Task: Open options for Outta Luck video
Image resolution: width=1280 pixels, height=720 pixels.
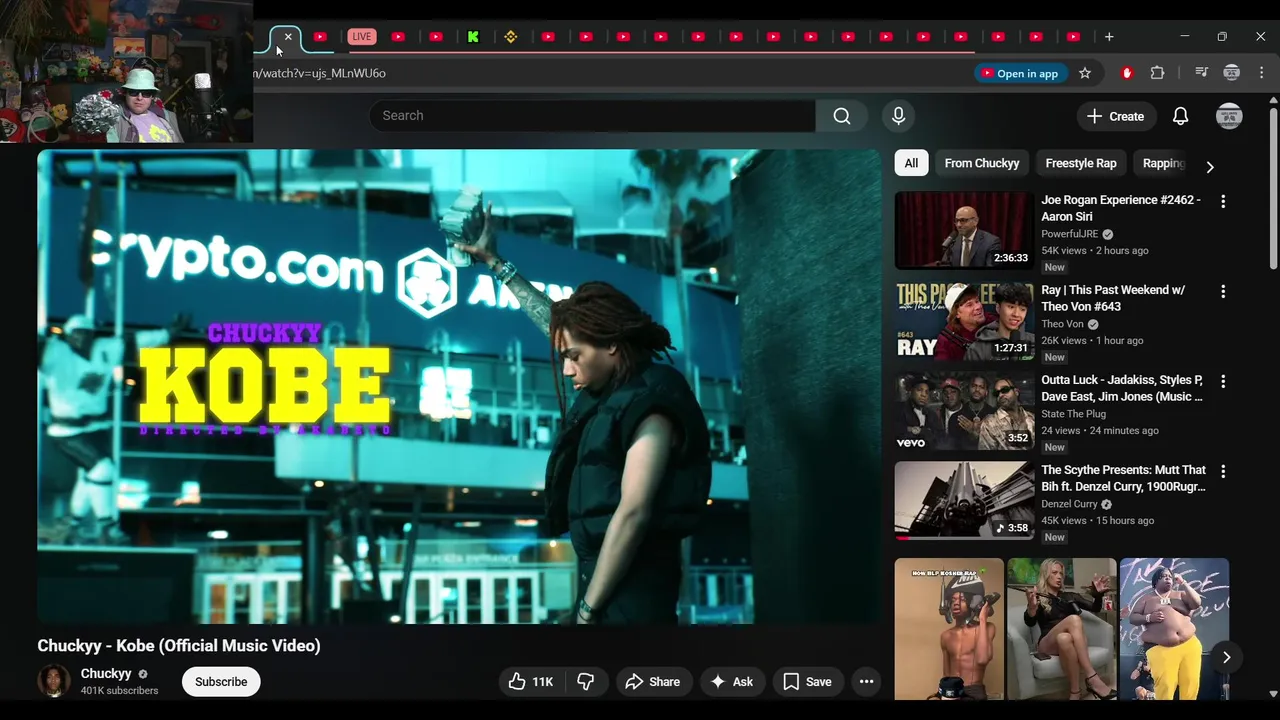Action: point(1222,381)
